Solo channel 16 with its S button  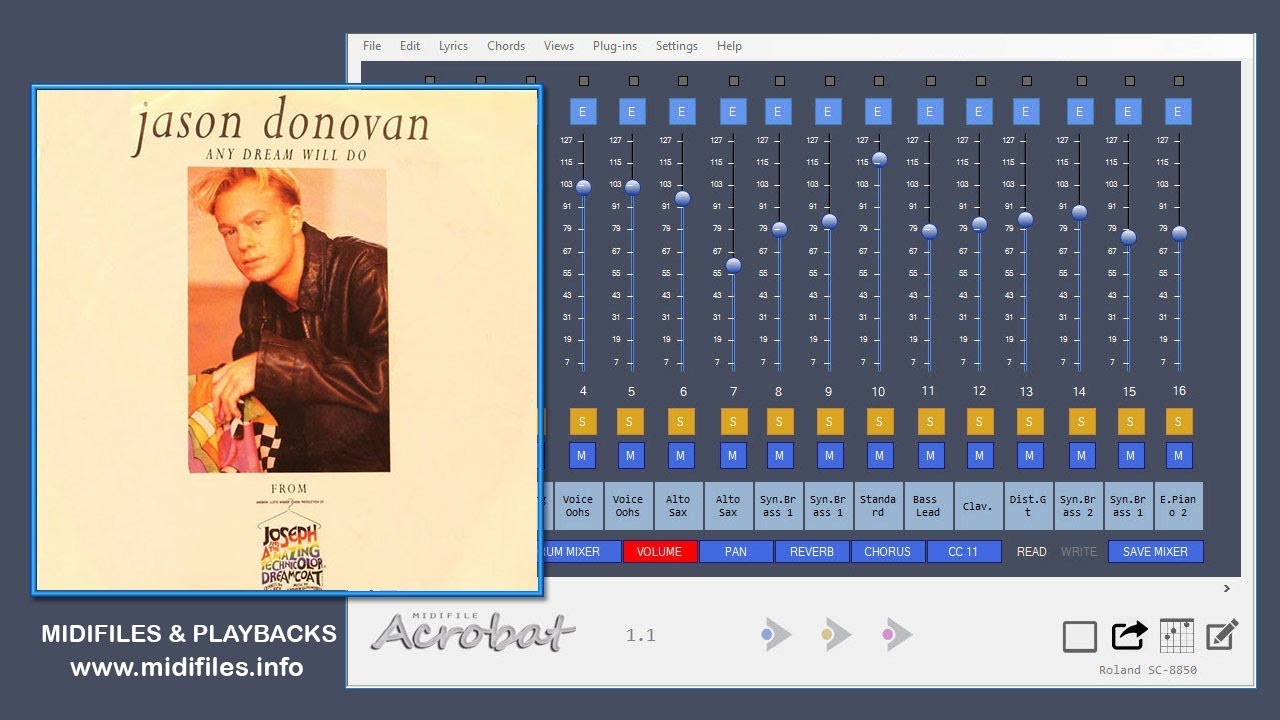click(x=1178, y=421)
